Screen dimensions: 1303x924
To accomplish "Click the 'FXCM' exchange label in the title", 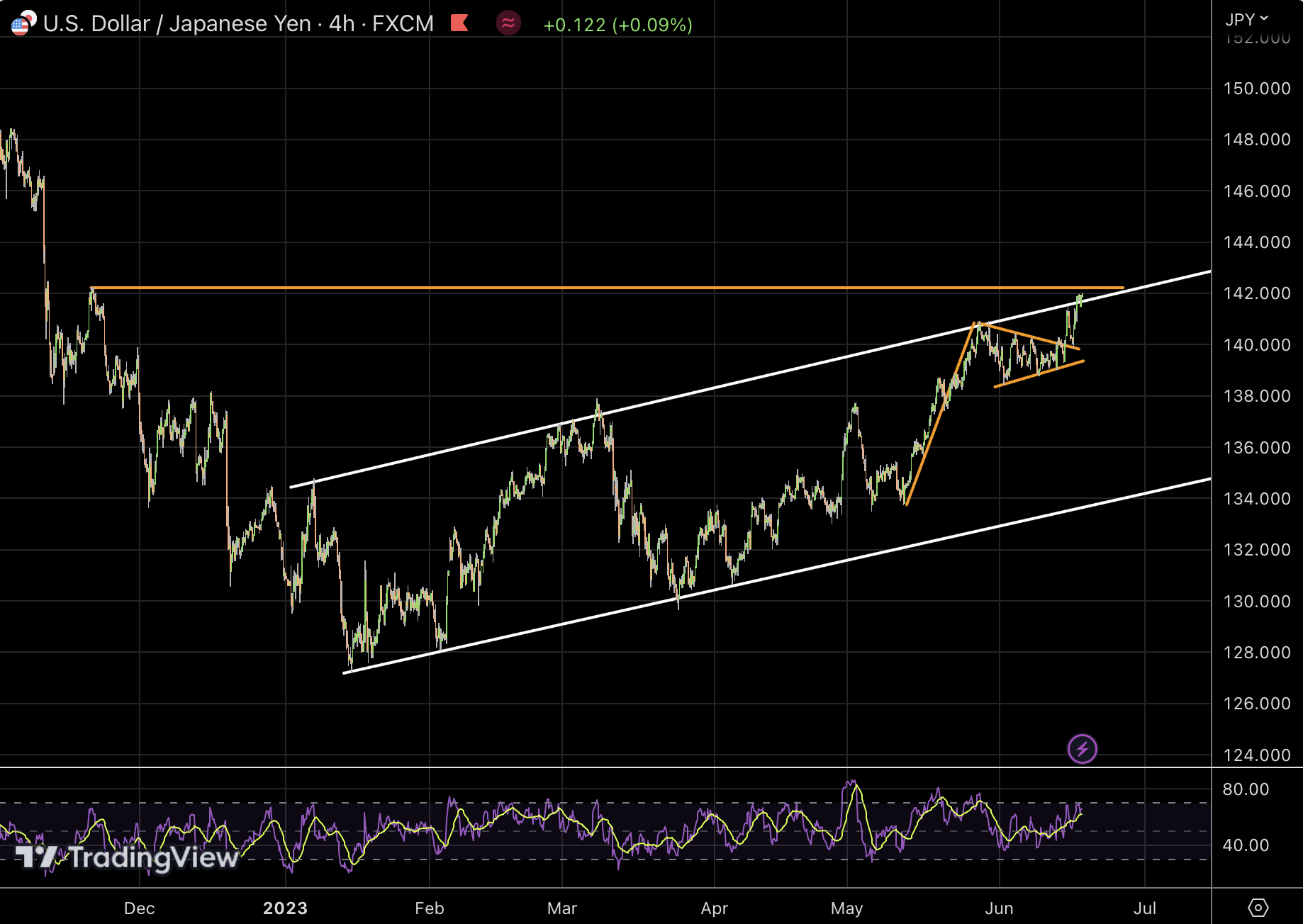I will tap(403, 23).
